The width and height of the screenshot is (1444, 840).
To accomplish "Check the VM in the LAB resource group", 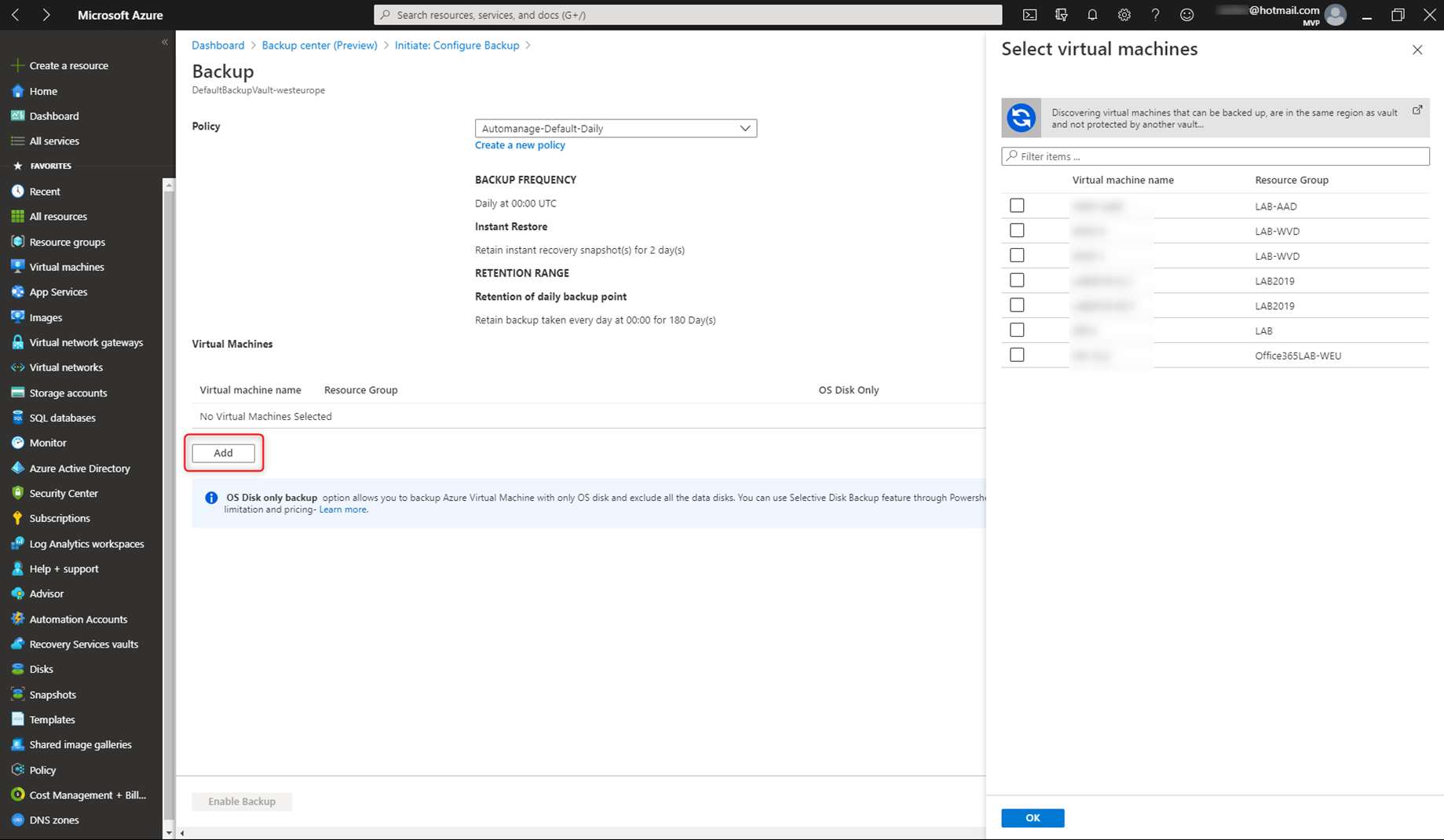I will 1017,330.
